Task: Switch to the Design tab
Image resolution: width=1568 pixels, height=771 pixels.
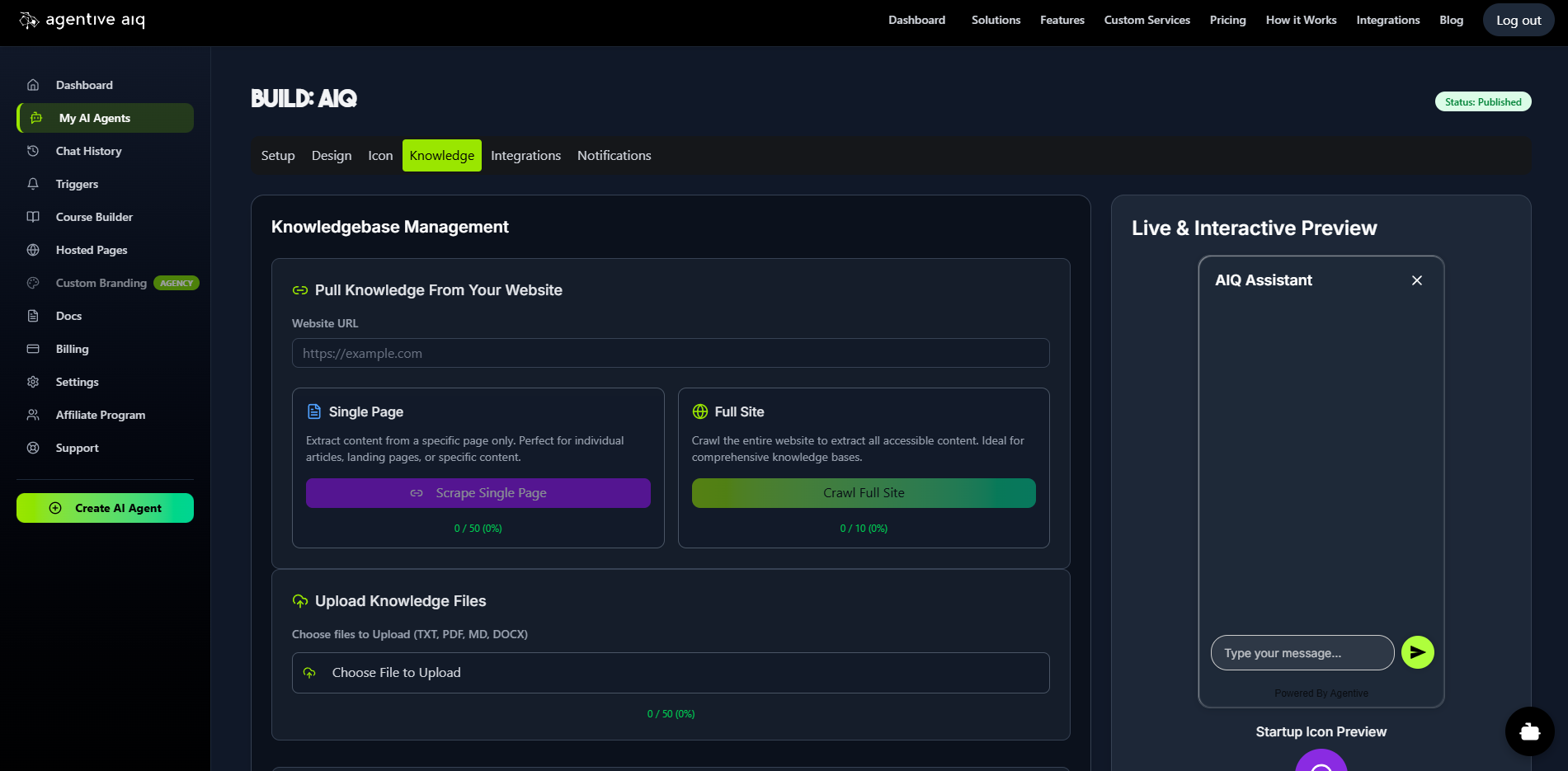Action: [332, 156]
